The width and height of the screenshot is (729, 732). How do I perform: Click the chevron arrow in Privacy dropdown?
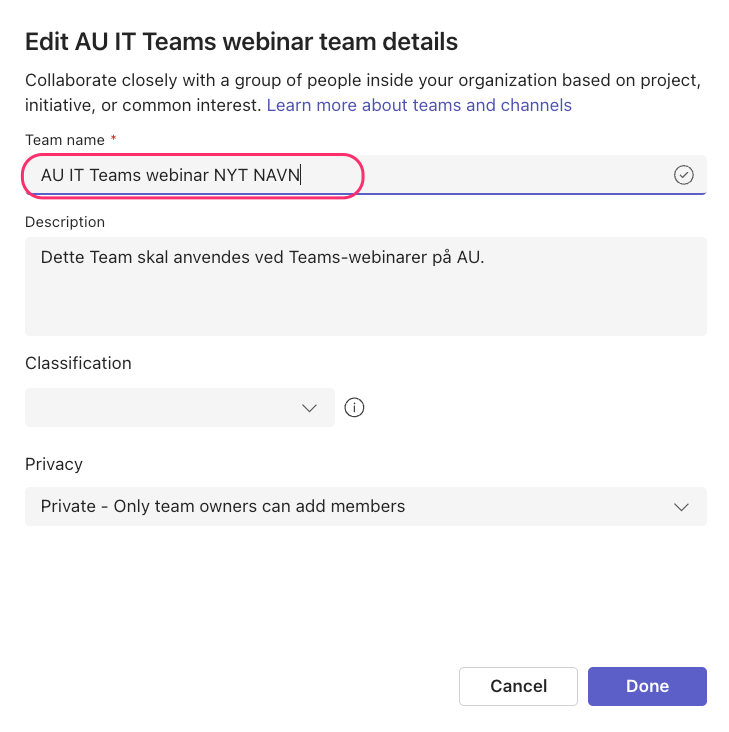(x=681, y=507)
